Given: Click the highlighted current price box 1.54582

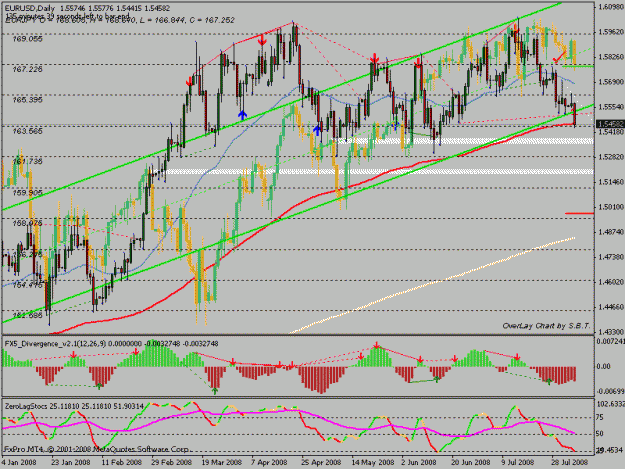Looking at the screenshot, I should click(x=610, y=124).
